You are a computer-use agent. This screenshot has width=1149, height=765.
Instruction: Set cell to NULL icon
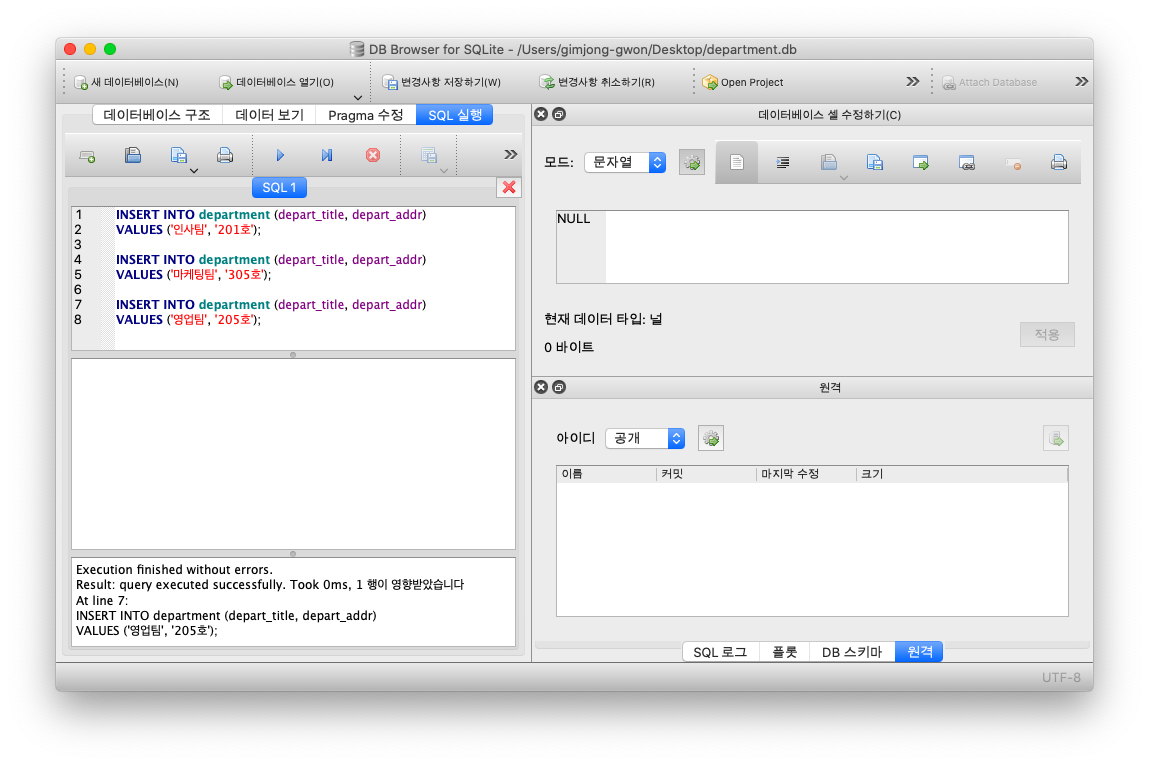[1013, 164]
